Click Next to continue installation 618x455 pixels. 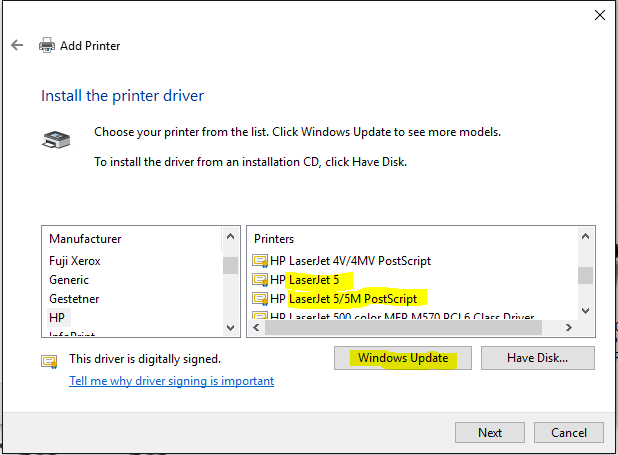pos(489,433)
